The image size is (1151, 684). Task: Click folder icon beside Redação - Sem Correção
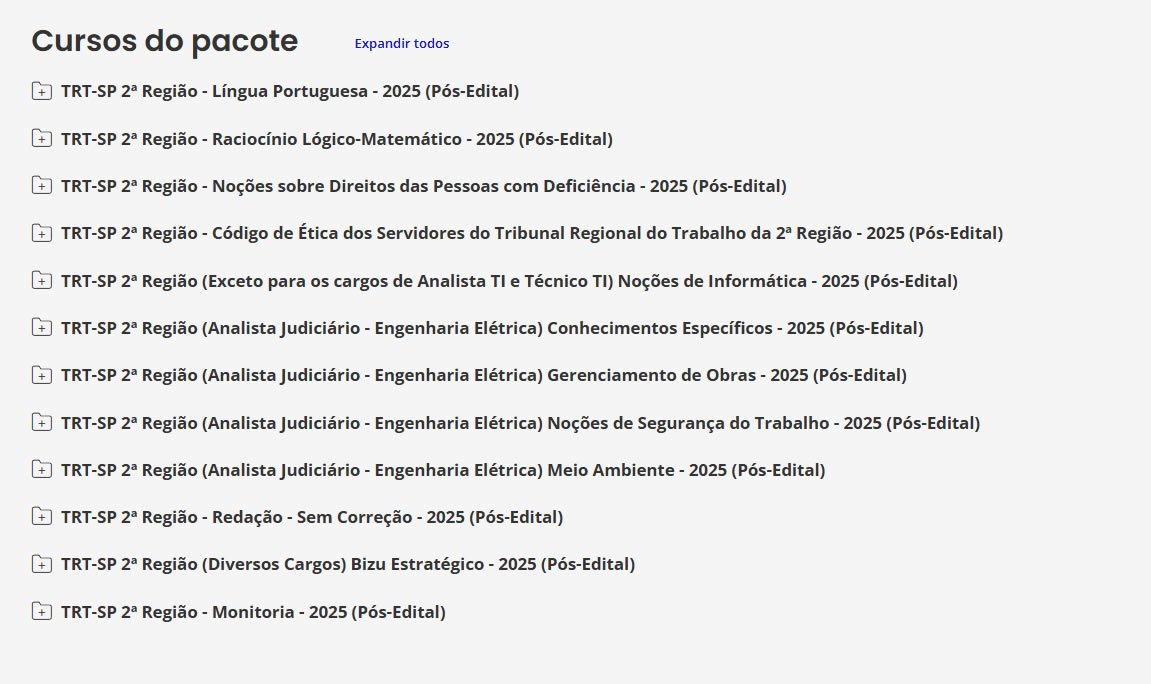(x=41, y=517)
